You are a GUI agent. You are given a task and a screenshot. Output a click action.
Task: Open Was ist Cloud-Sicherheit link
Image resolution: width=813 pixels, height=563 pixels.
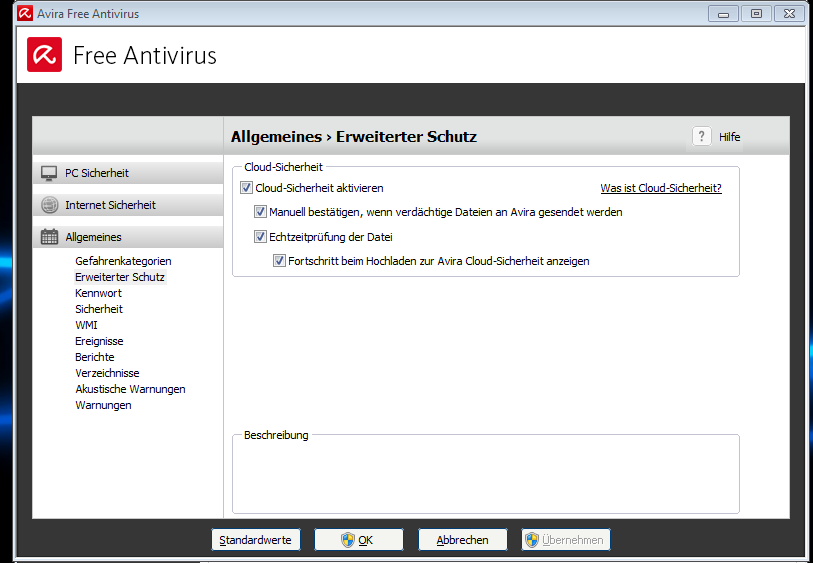coord(661,188)
